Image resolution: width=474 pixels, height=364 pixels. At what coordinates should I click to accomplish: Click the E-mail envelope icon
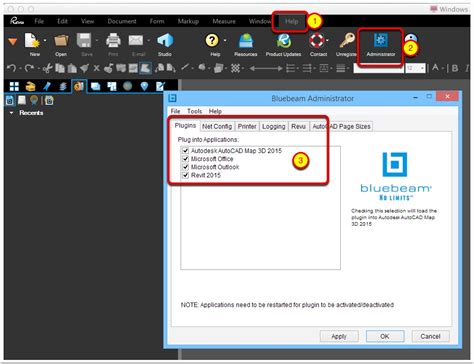tap(136, 41)
